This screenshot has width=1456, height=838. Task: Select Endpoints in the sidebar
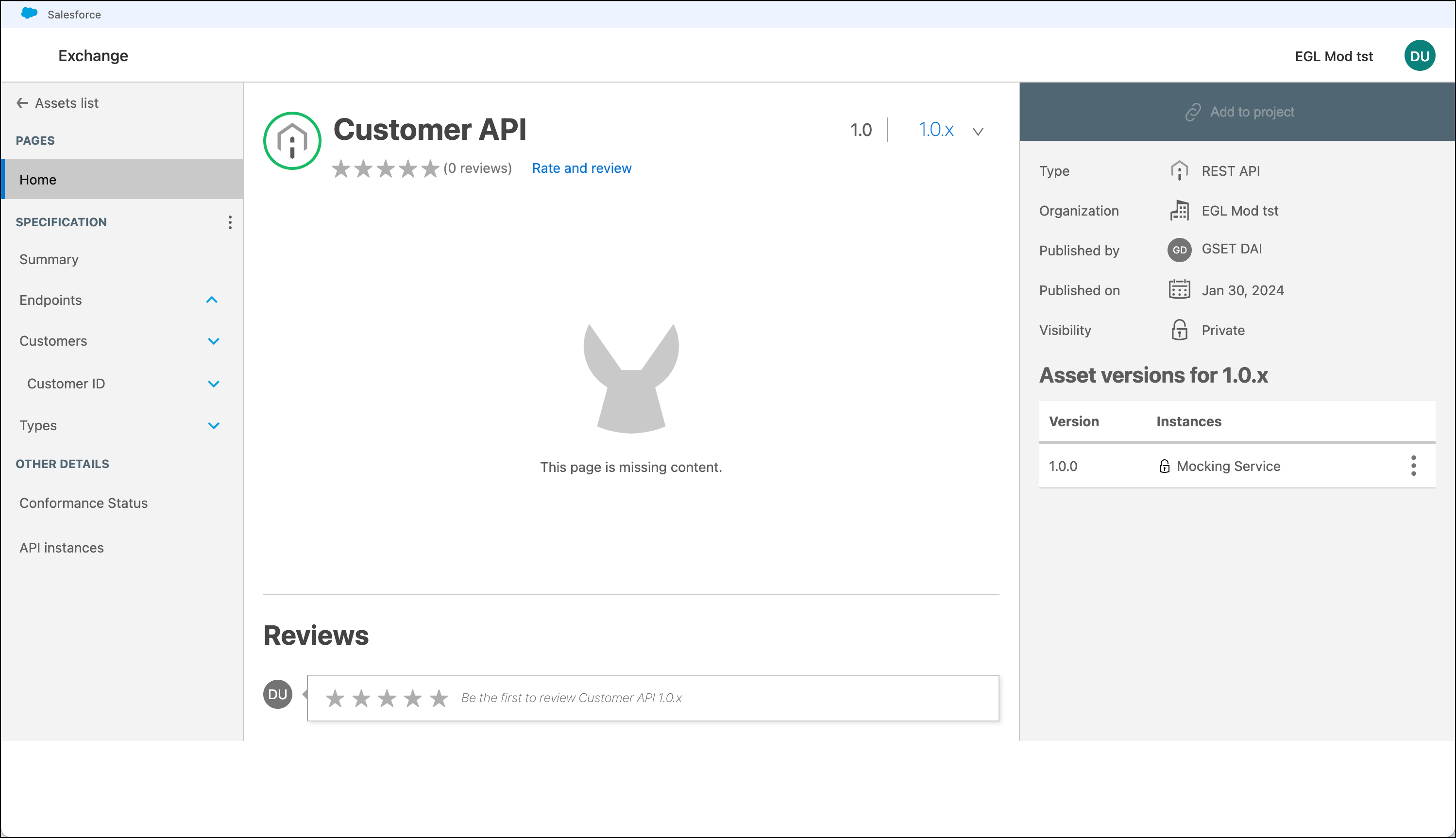(51, 301)
